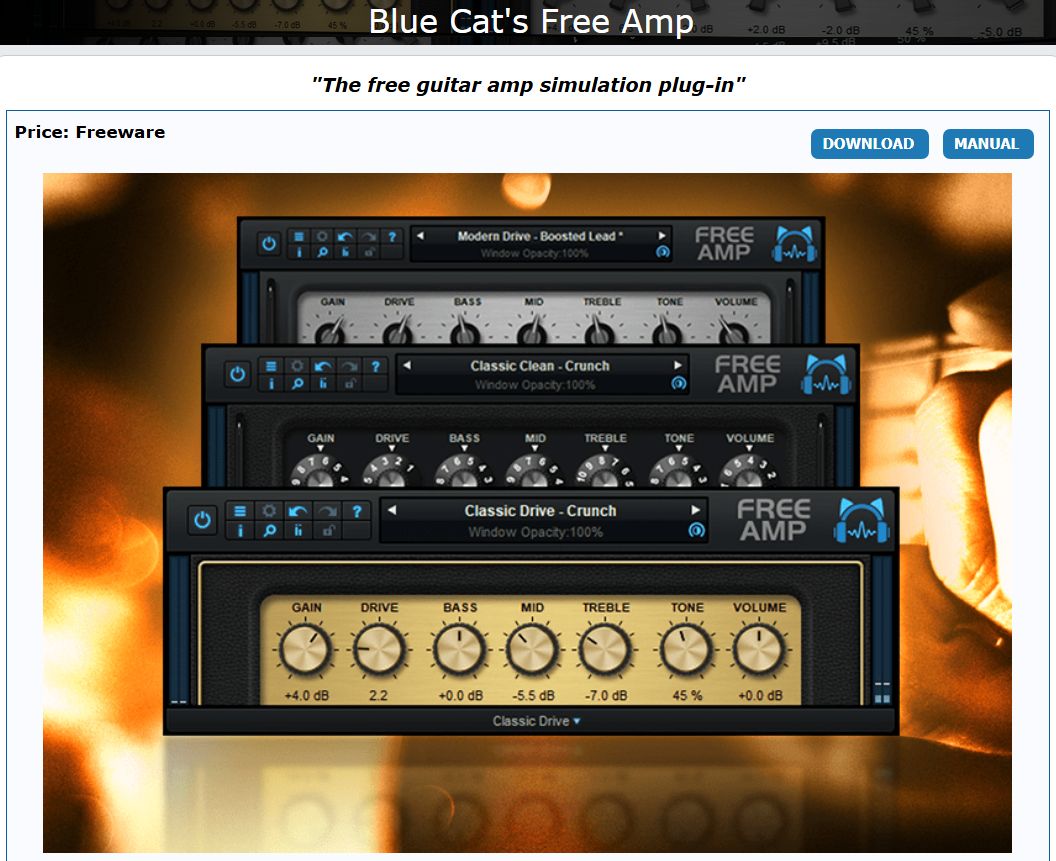Click magnifier icon on Classic Clean amp
The height and width of the screenshot is (861, 1056).
(297, 383)
